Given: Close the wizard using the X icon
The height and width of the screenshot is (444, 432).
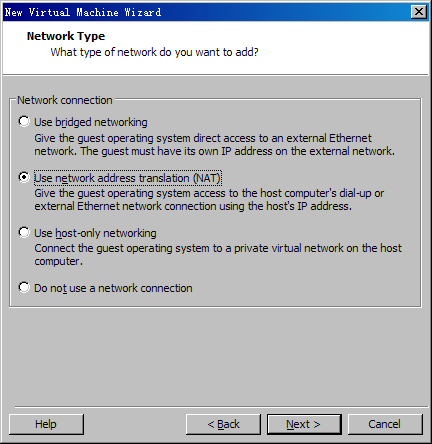Looking at the screenshot, I should coord(419,12).
